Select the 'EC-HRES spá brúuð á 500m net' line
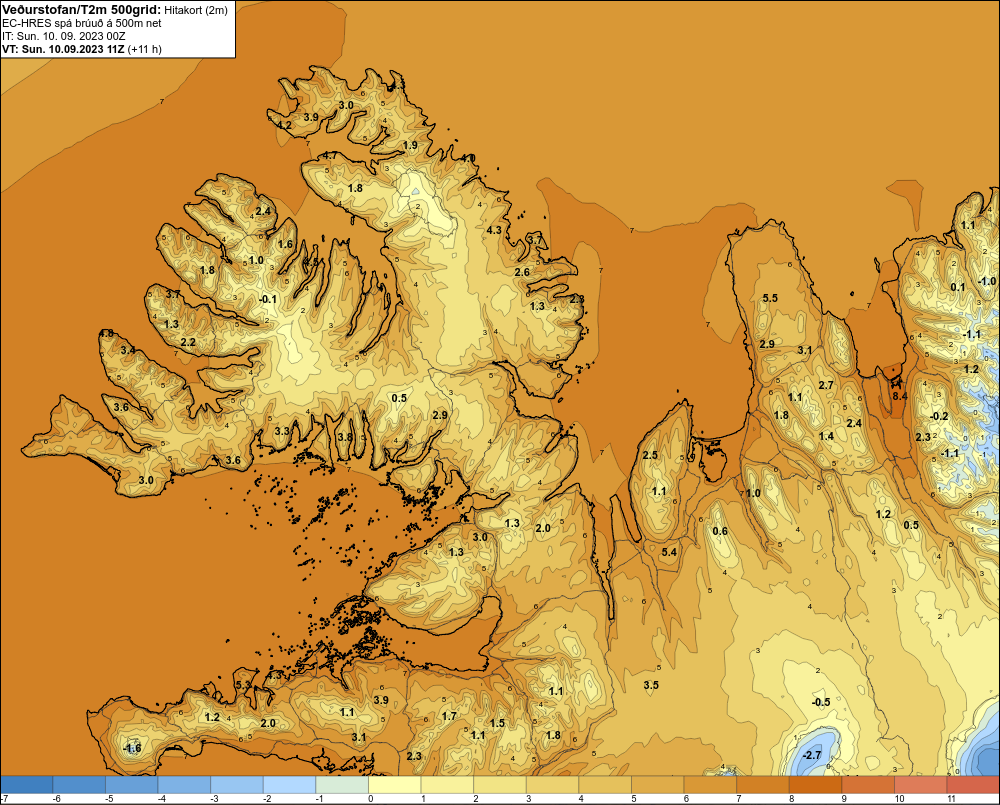This screenshot has height=805, width=1000. (82, 23)
